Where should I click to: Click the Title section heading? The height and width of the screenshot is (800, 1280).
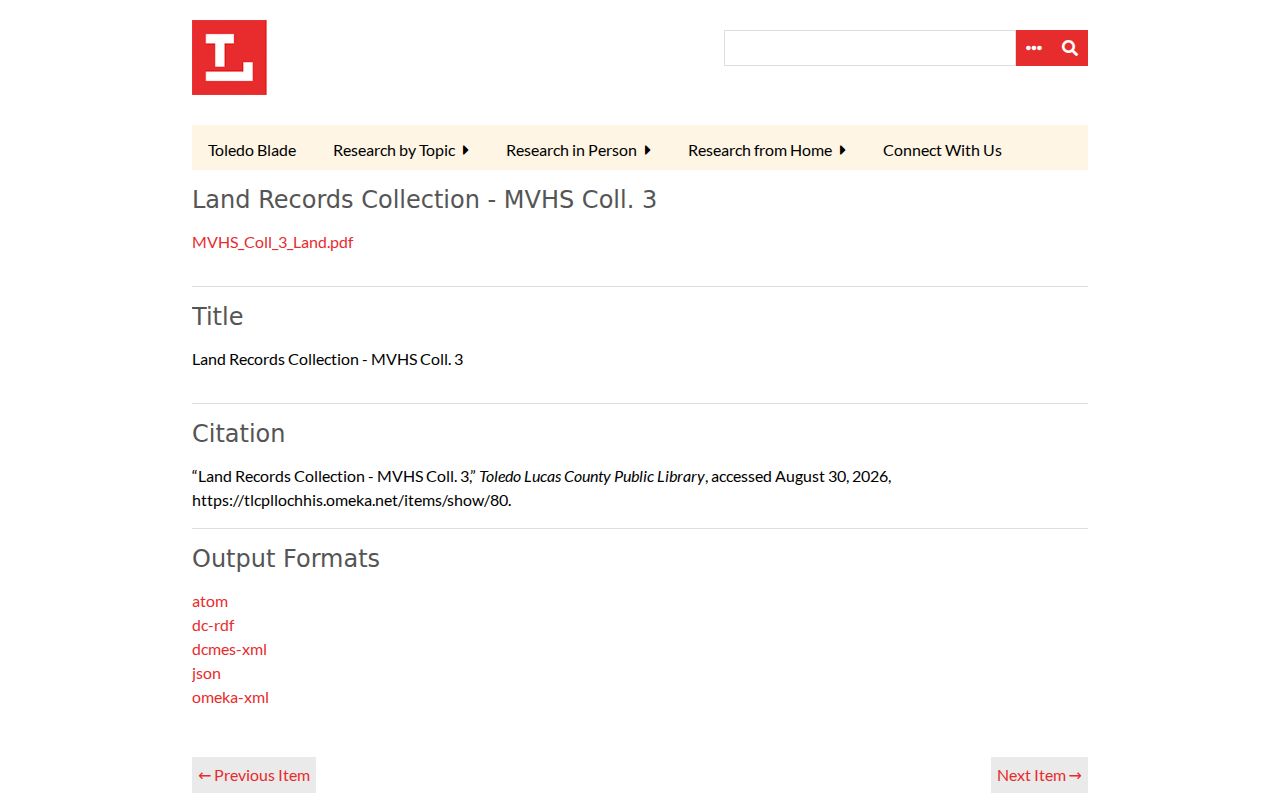coord(217,316)
